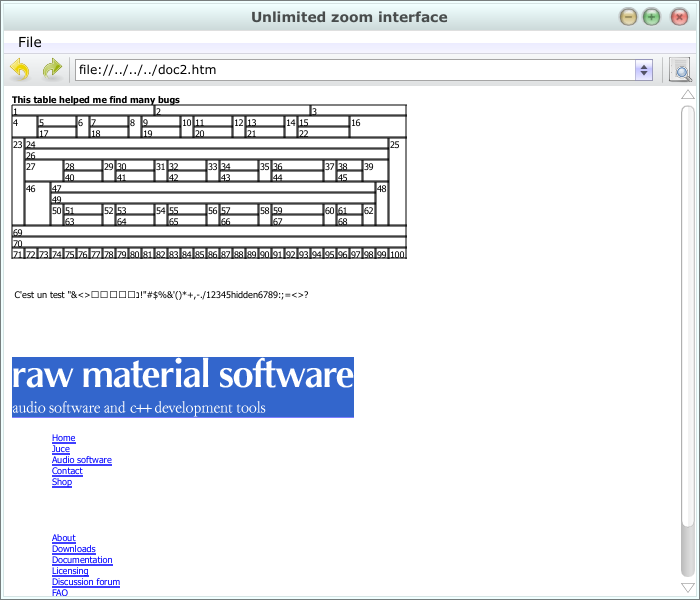This screenshot has height=600, width=700.
Task: Open the Shop link
Action: pos(62,482)
